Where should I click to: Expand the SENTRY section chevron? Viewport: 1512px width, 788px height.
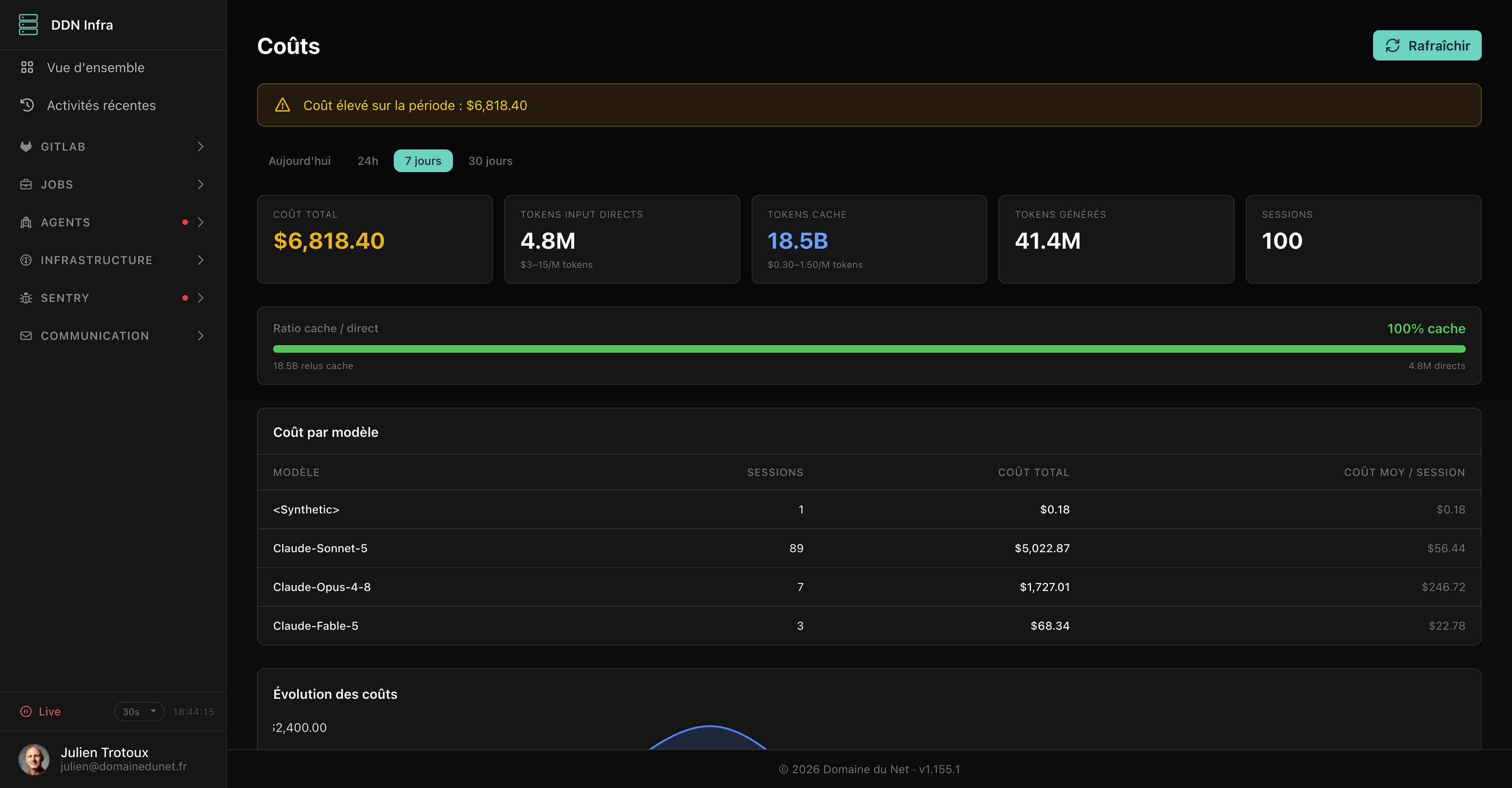click(x=201, y=298)
